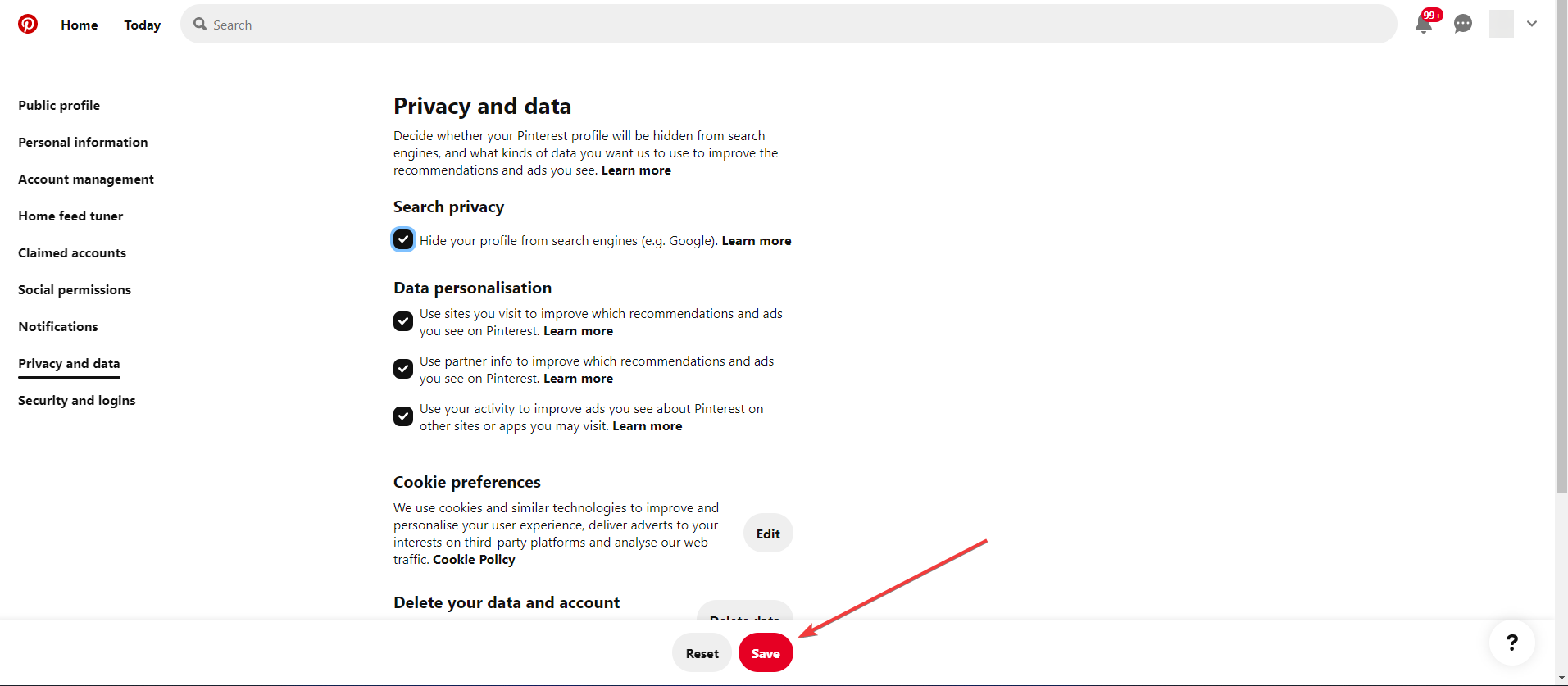Select Privacy and data in sidebar
The width and height of the screenshot is (1568, 686).
click(x=69, y=363)
